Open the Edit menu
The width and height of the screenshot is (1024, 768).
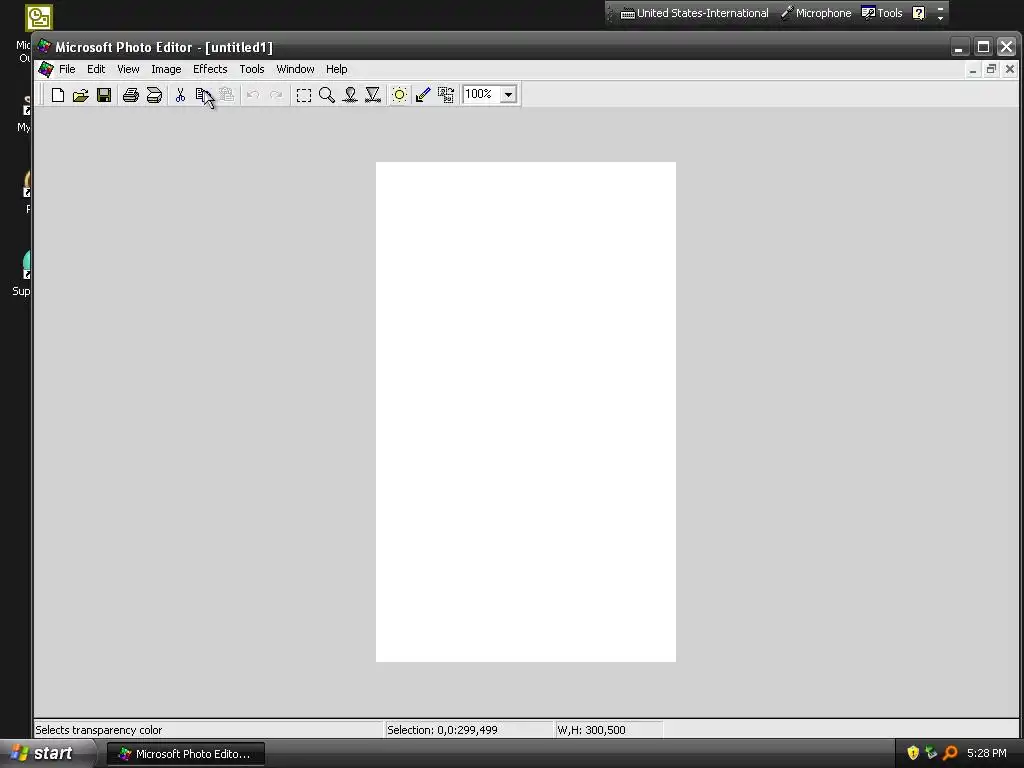96,69
